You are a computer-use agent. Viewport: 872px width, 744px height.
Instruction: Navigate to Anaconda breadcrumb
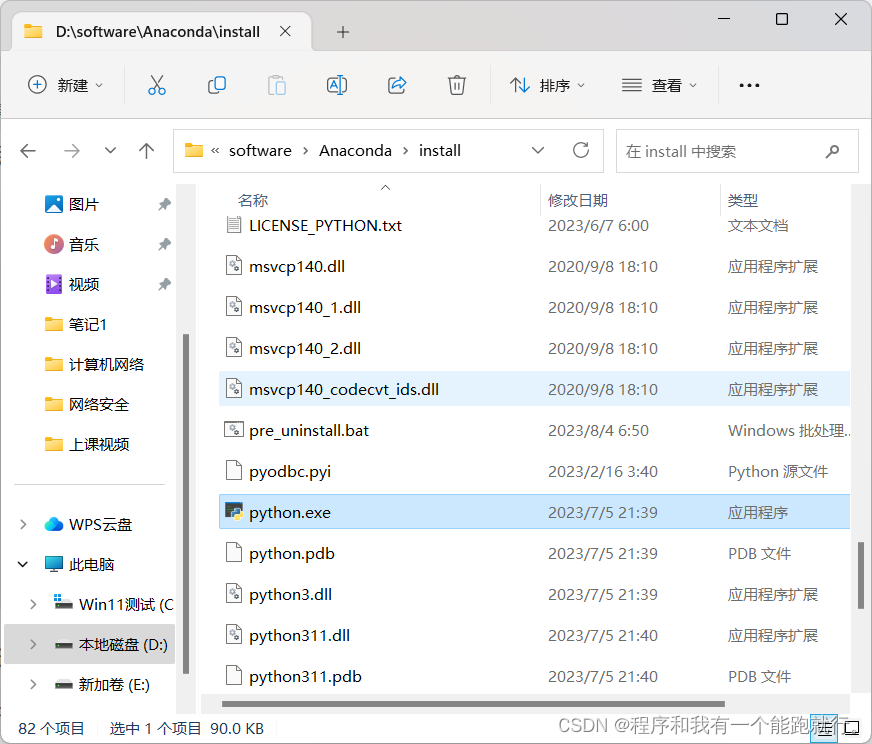coord(355,151)
